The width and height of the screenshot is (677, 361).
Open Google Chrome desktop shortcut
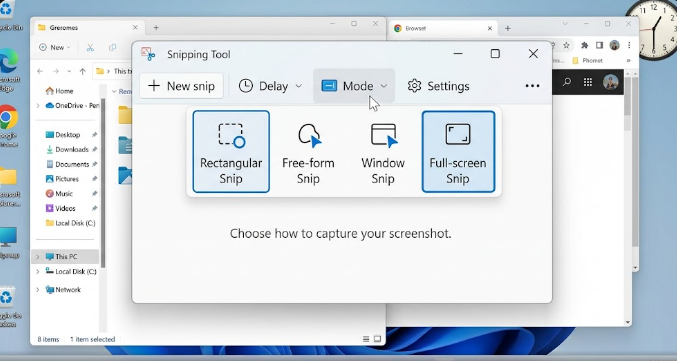pos(9,125)
